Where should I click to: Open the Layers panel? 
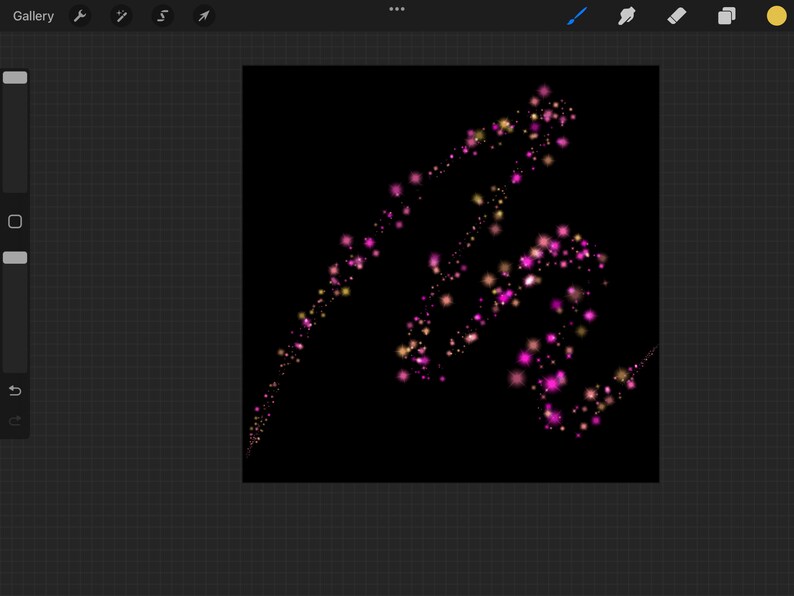pyautogui.click(x=727, y=16)
